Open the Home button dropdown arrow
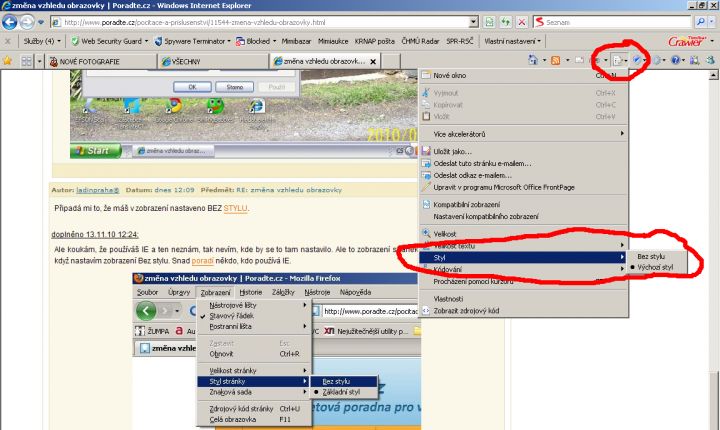 (544, 60)
